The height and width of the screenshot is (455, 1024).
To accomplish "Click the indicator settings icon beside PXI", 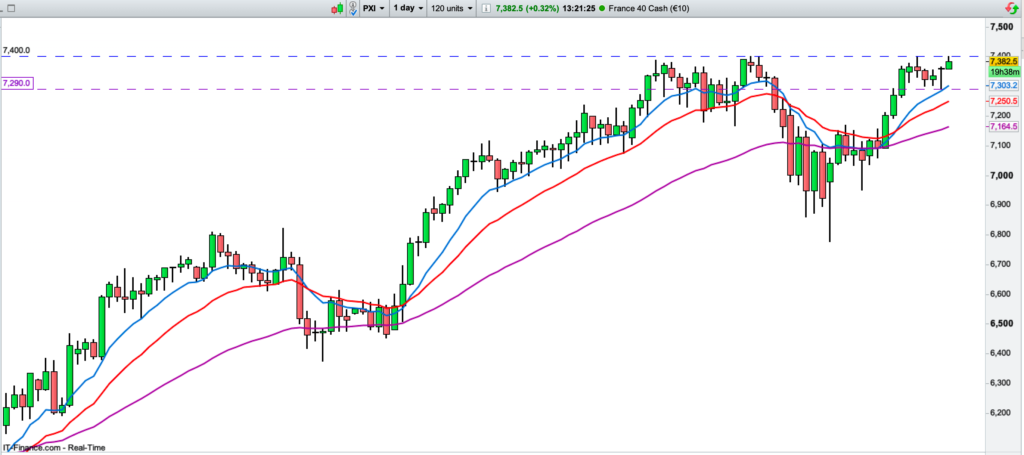I will [x=353, y=8].
